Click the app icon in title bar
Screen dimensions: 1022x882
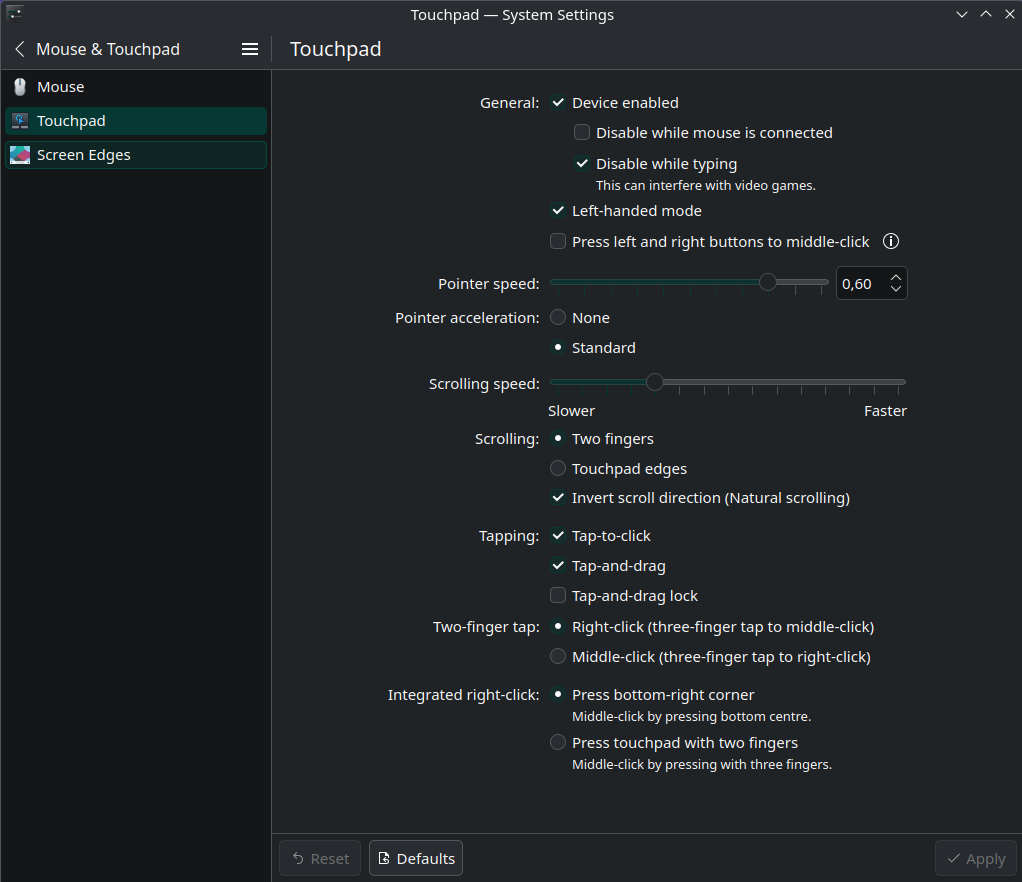click(14, 13)
